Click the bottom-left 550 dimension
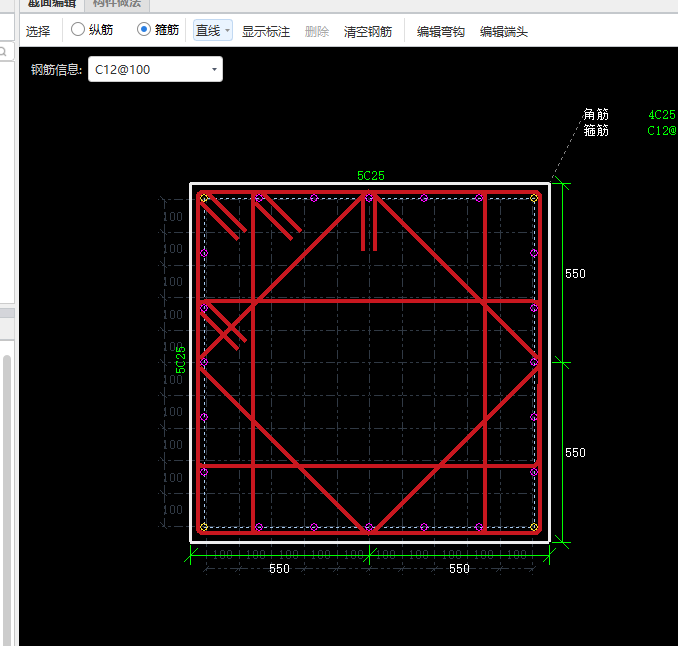This screenshot has width=678, height=646. pos(279,569)
